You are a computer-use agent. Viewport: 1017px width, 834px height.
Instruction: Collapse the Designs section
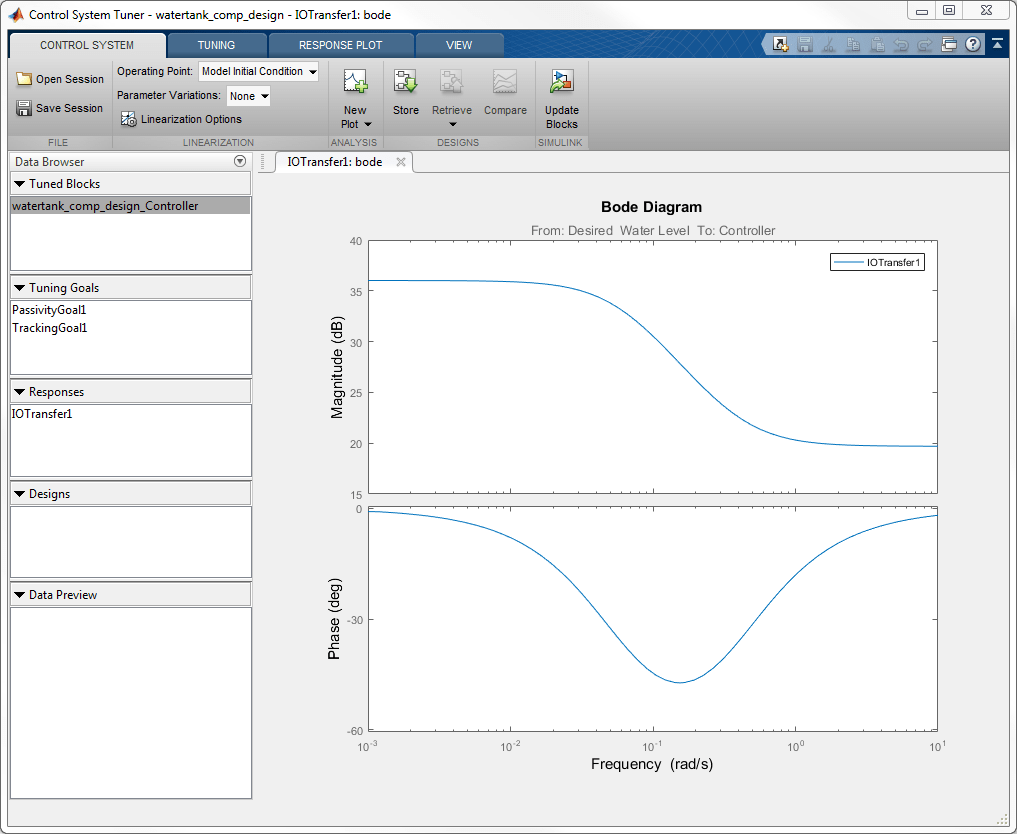[x=19, y=494]
